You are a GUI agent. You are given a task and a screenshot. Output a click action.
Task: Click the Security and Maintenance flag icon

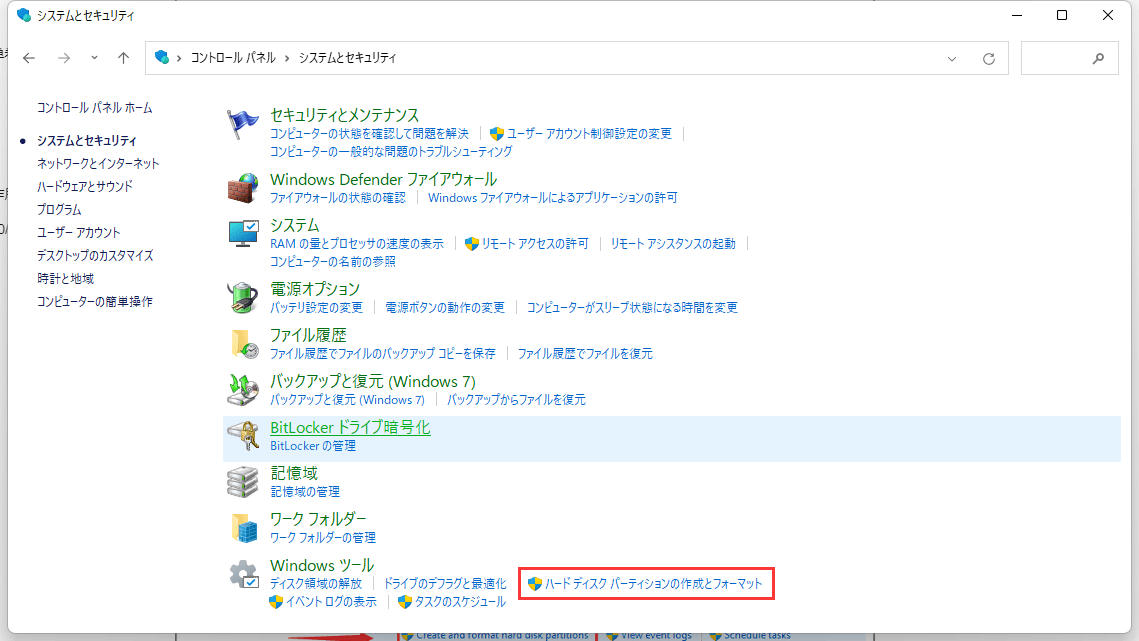click(x=242, y=122)
